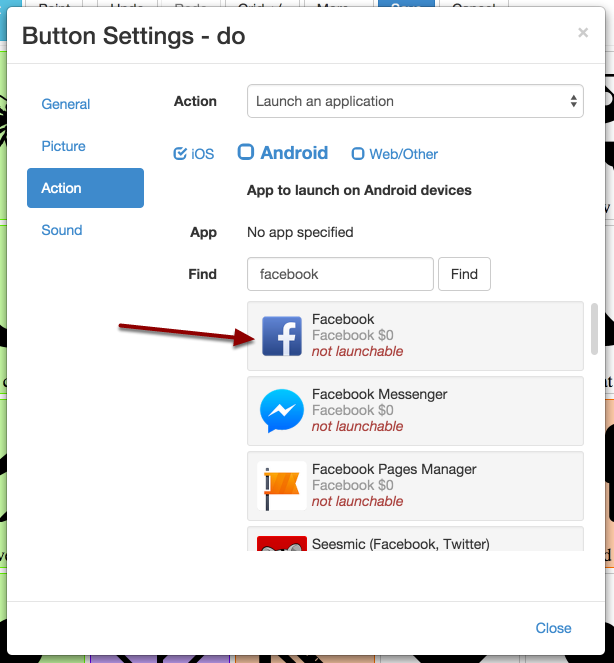Toggle the Web/Other platform checkbox
This screenshot has width=614, height=663.
[358, 153]
